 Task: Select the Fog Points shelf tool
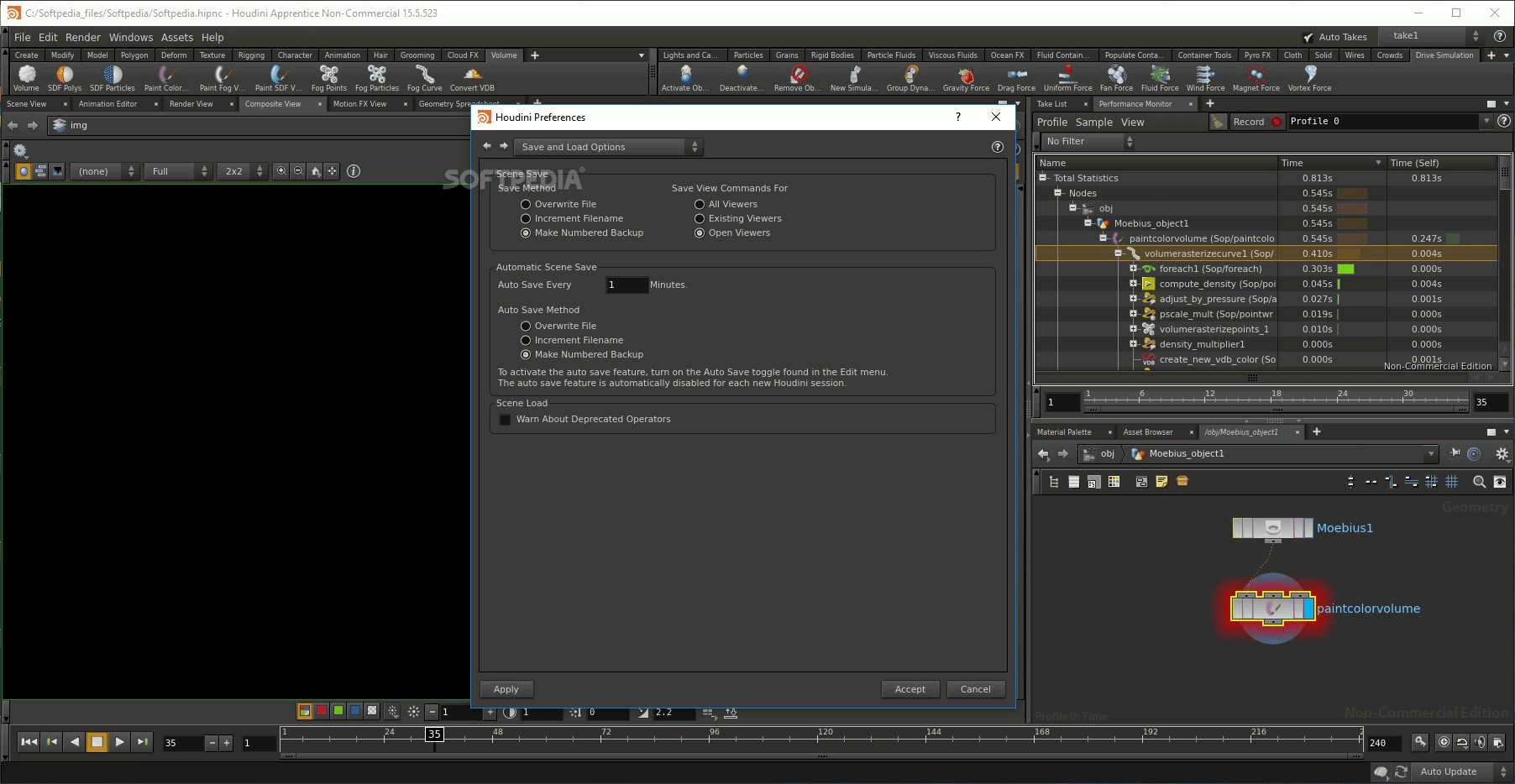(329, 78)
